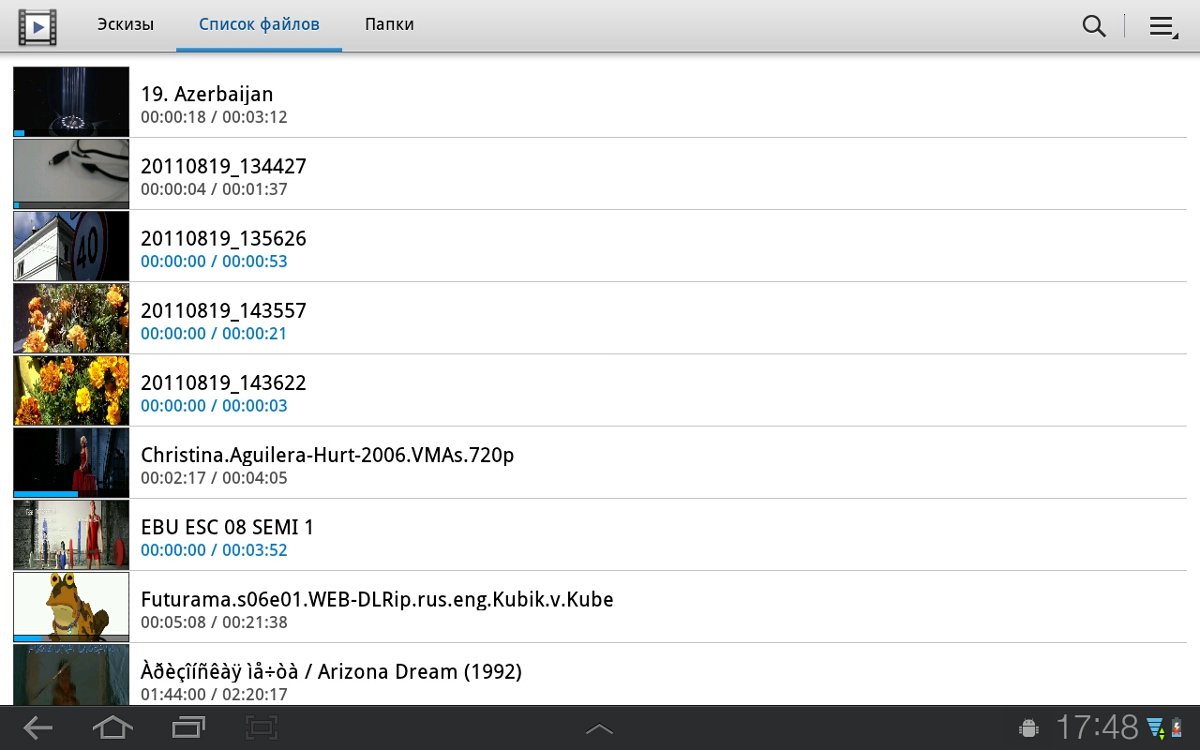Click progress bar on Christina Aguilera thumbnail
The height and width of the screenshot is (750, 1200).
click(x=71, y=494)
